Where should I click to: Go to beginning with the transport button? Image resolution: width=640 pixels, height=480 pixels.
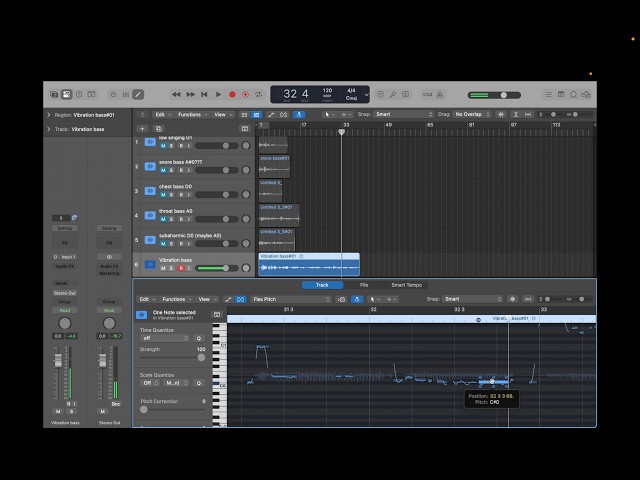(x=204, y=94)
